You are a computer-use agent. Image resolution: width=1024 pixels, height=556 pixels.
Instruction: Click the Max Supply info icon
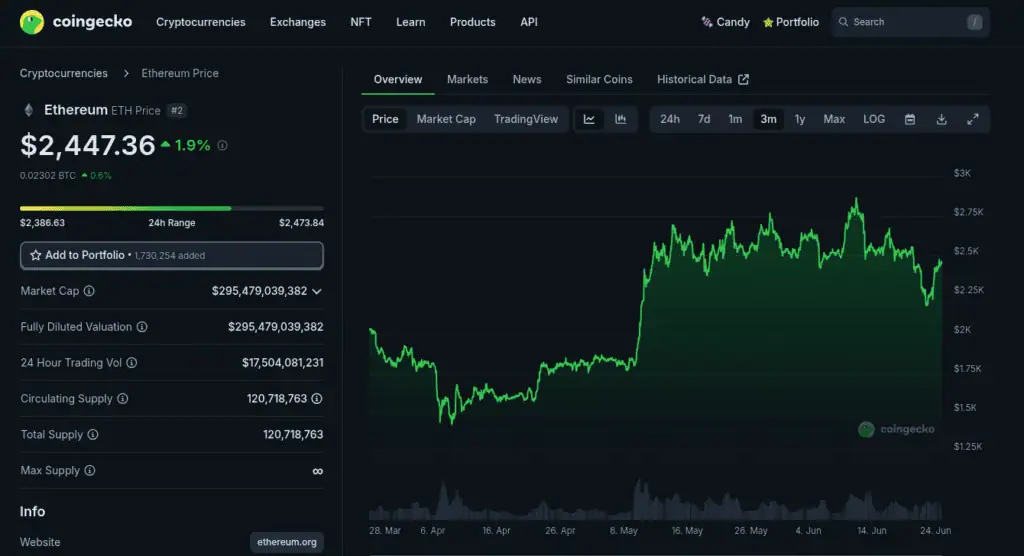[x=89, y=470]
